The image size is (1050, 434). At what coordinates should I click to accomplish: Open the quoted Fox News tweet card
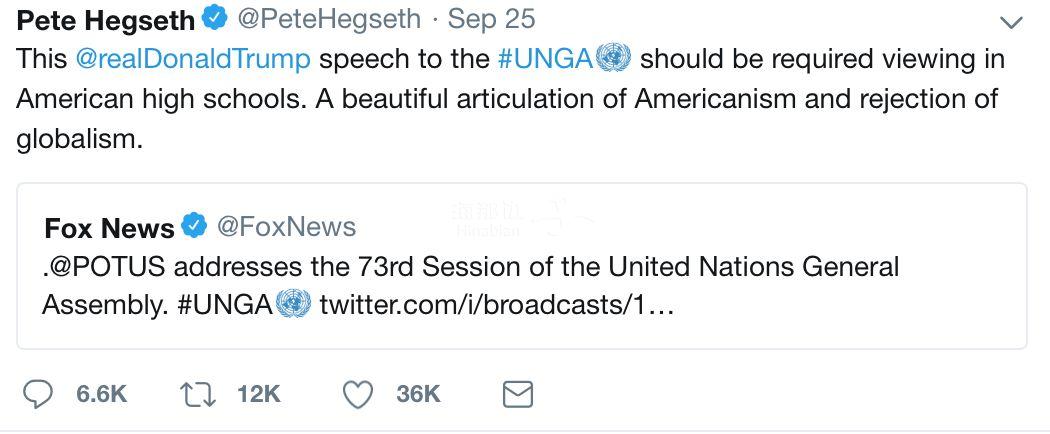[x=522, y=266]
